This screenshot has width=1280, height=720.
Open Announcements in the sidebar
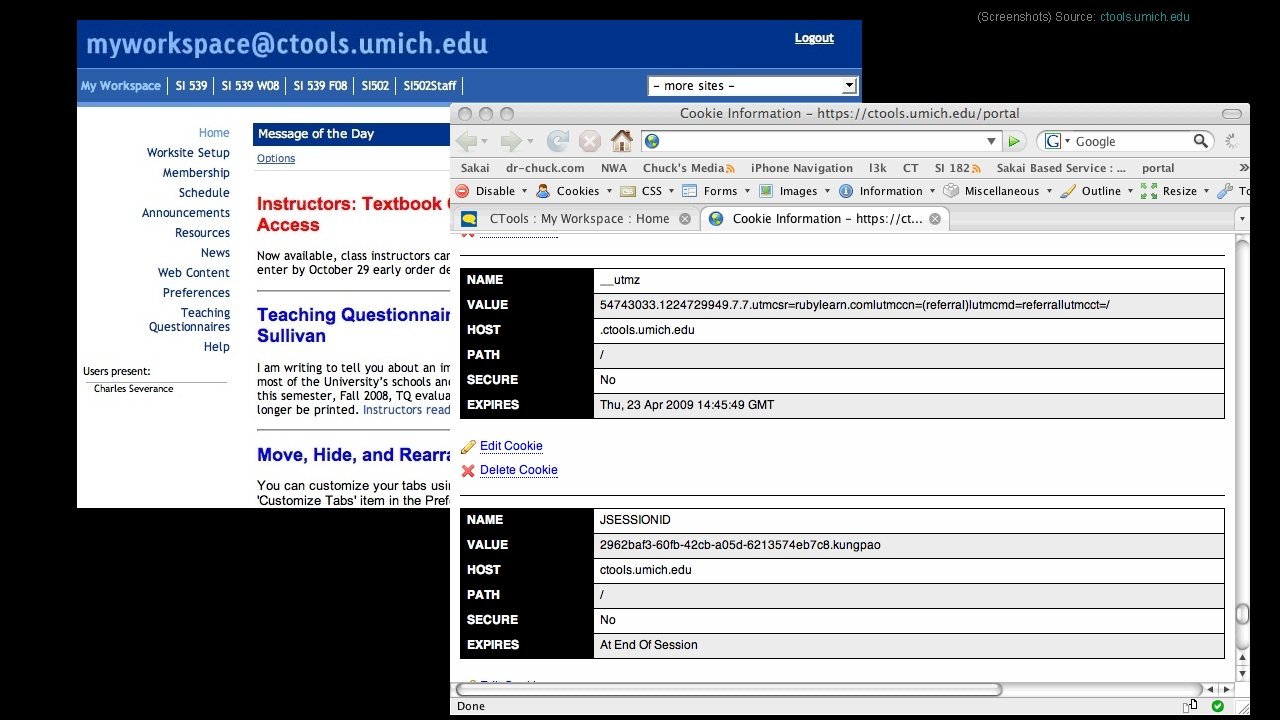186,213
